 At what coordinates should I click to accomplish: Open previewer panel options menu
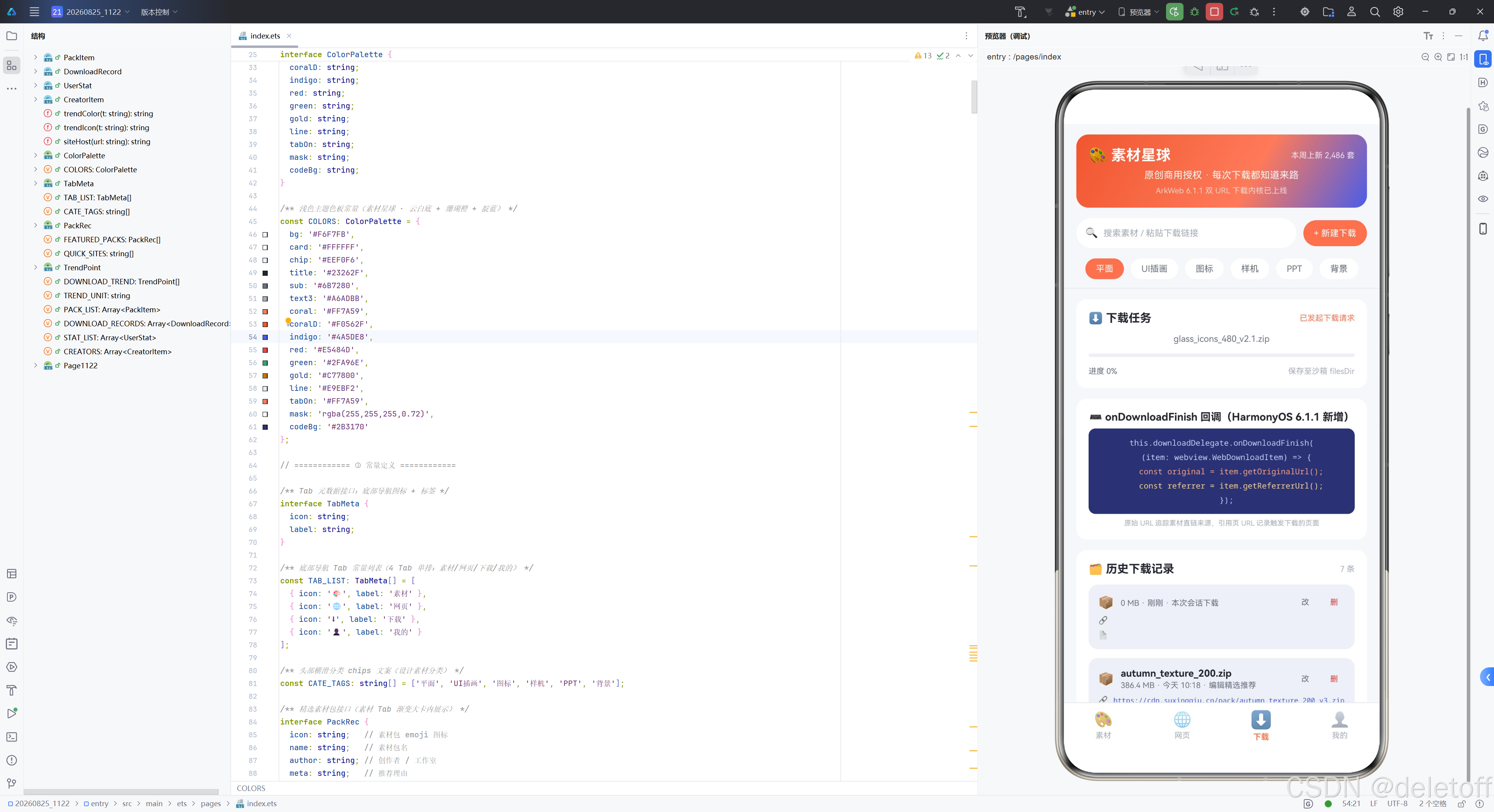point(1443,36)
